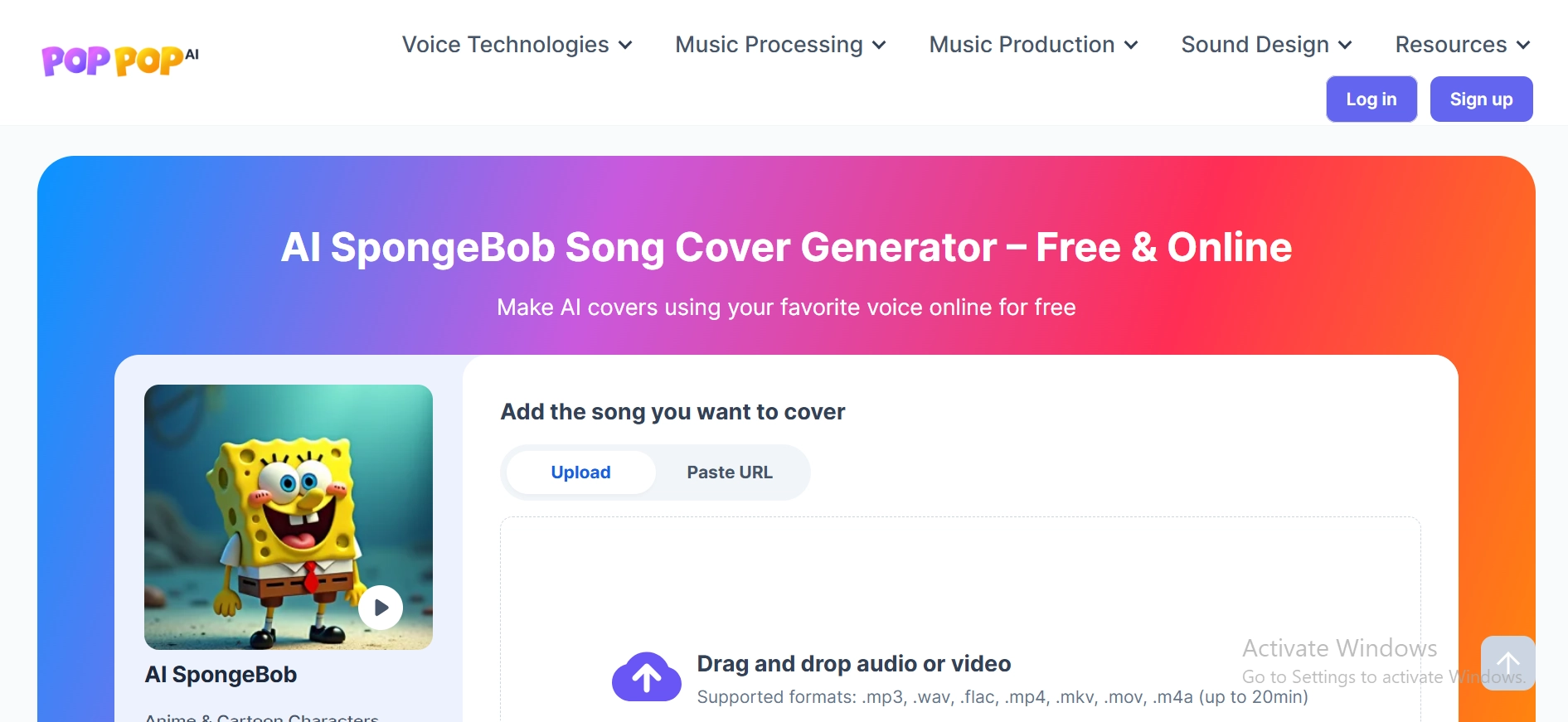Image resolution: width=1568 pixels, height=722 pixels.
Task: Open the Resources navigation menu
Action: pos(1451,46)
